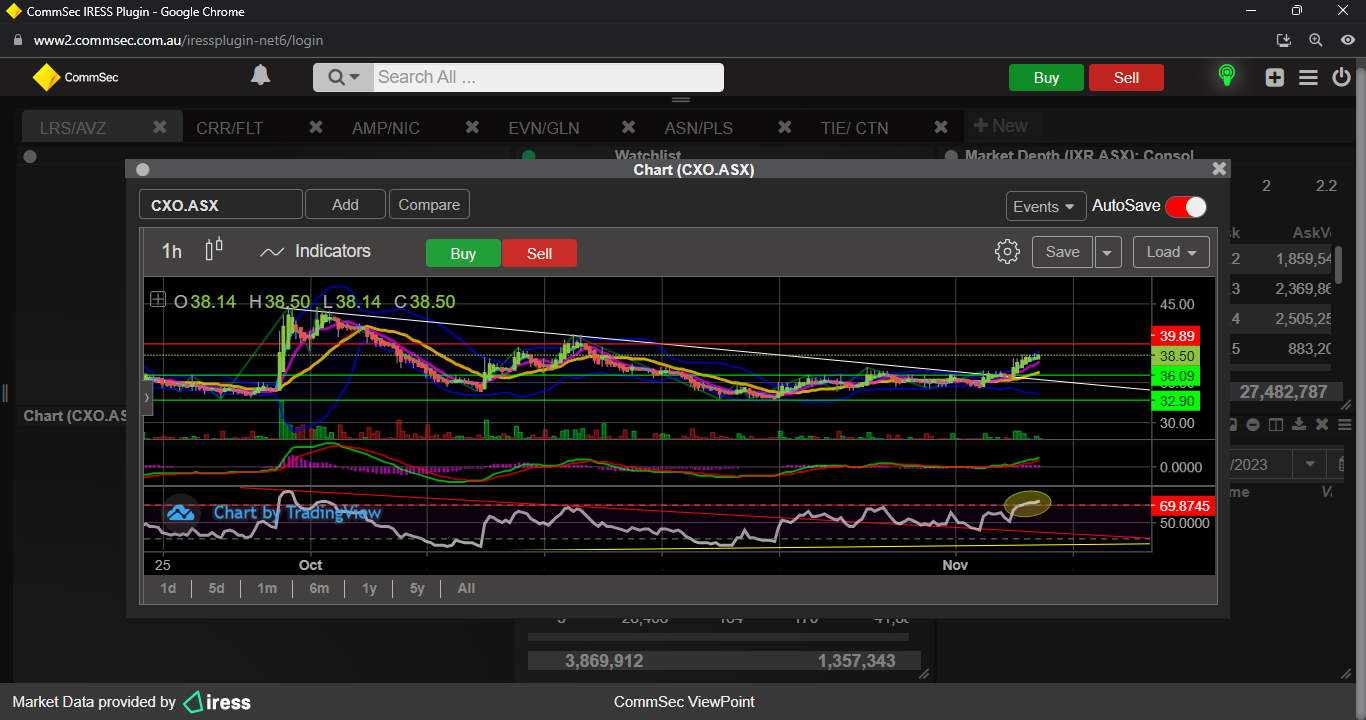This screenshot has height=720, width=1366.
Task: Click the top bar Buy button
Action: point(1046,78)
